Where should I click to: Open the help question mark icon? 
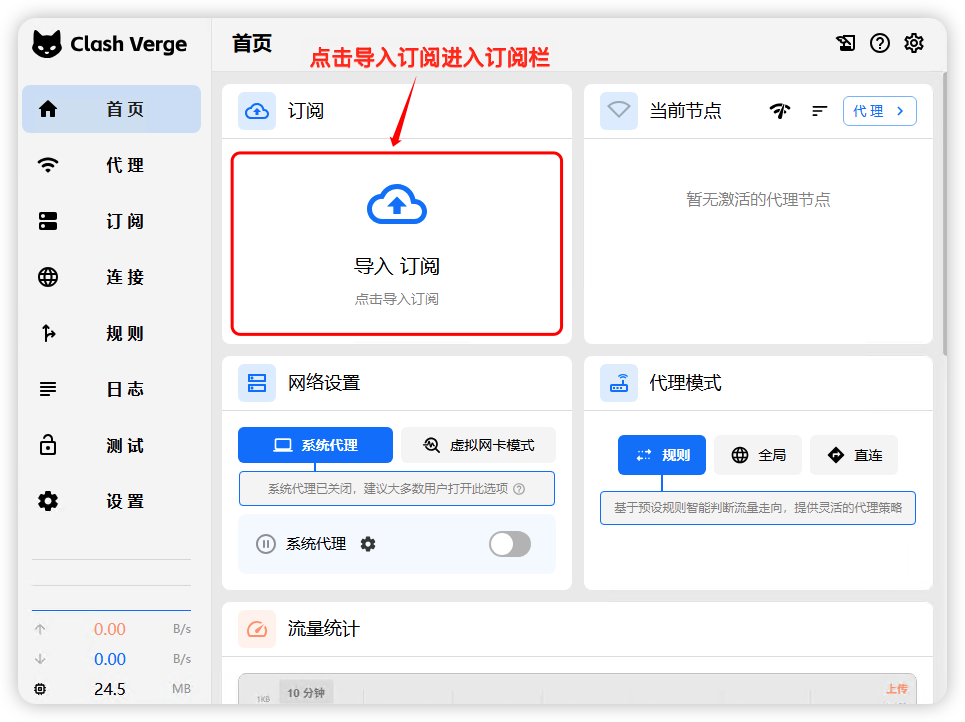coord(879,43)
